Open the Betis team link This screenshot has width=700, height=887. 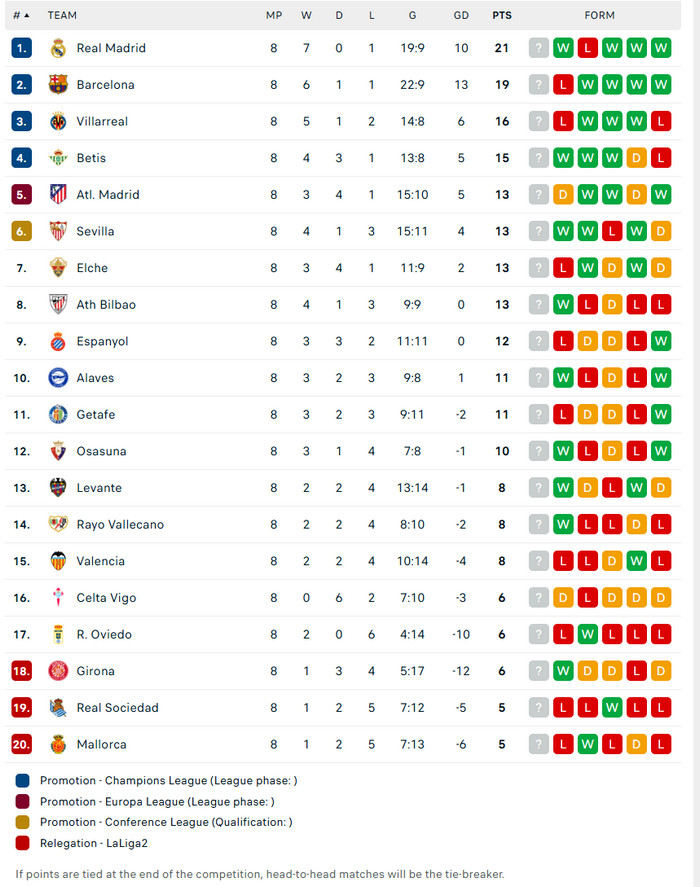(x=91, y=158)
